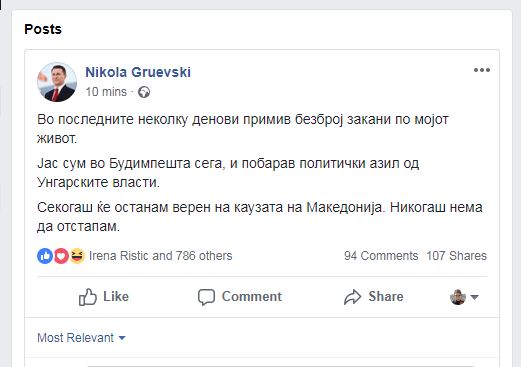Click the speech bubble comment icon
The image size is (521, 367).
(206, 297)
